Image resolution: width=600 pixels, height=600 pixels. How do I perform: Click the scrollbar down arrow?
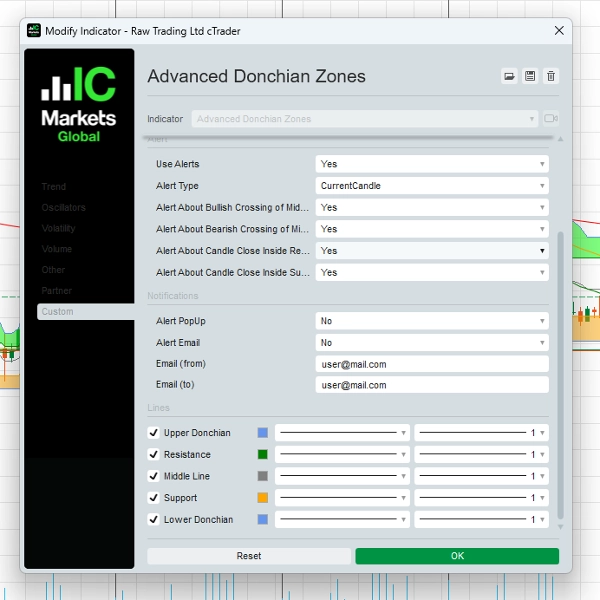(x=560, y=527)
